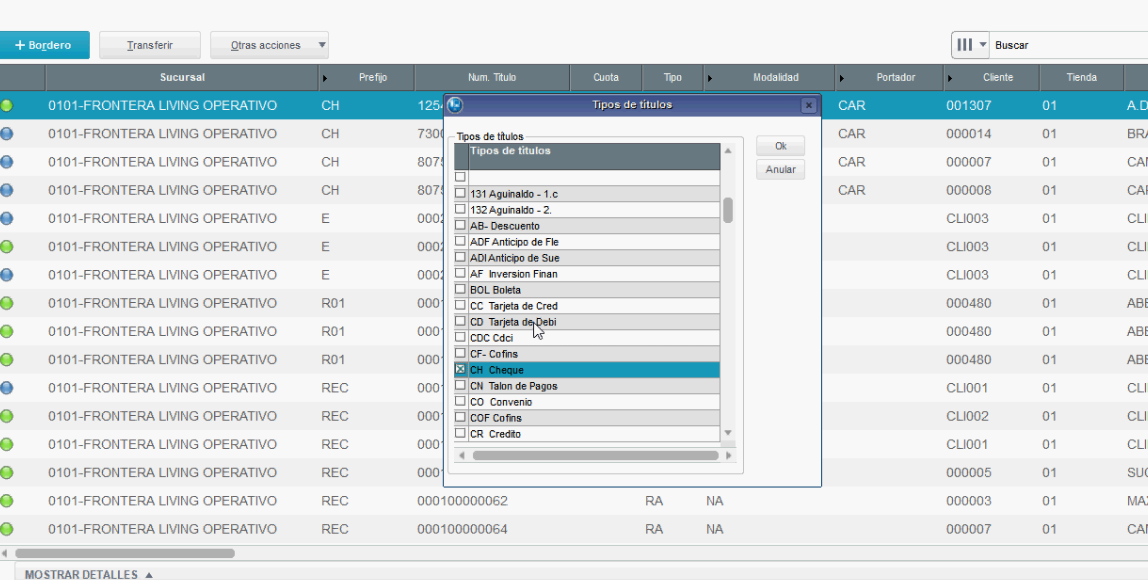Viewport: 1148px width, 580px height.
Task: Expand MOSTRAR DETALLES panel
Action: [x=89, y=574]
